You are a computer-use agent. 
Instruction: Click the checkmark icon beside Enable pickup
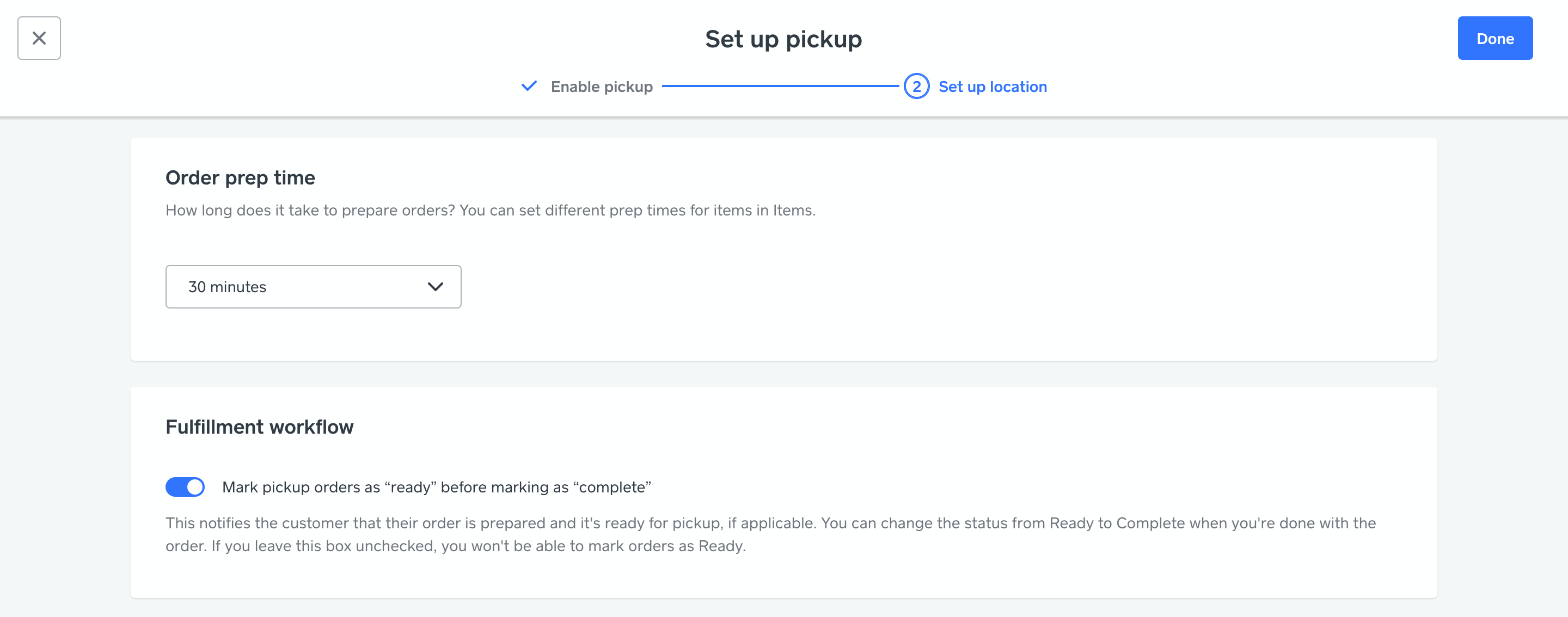529,87
